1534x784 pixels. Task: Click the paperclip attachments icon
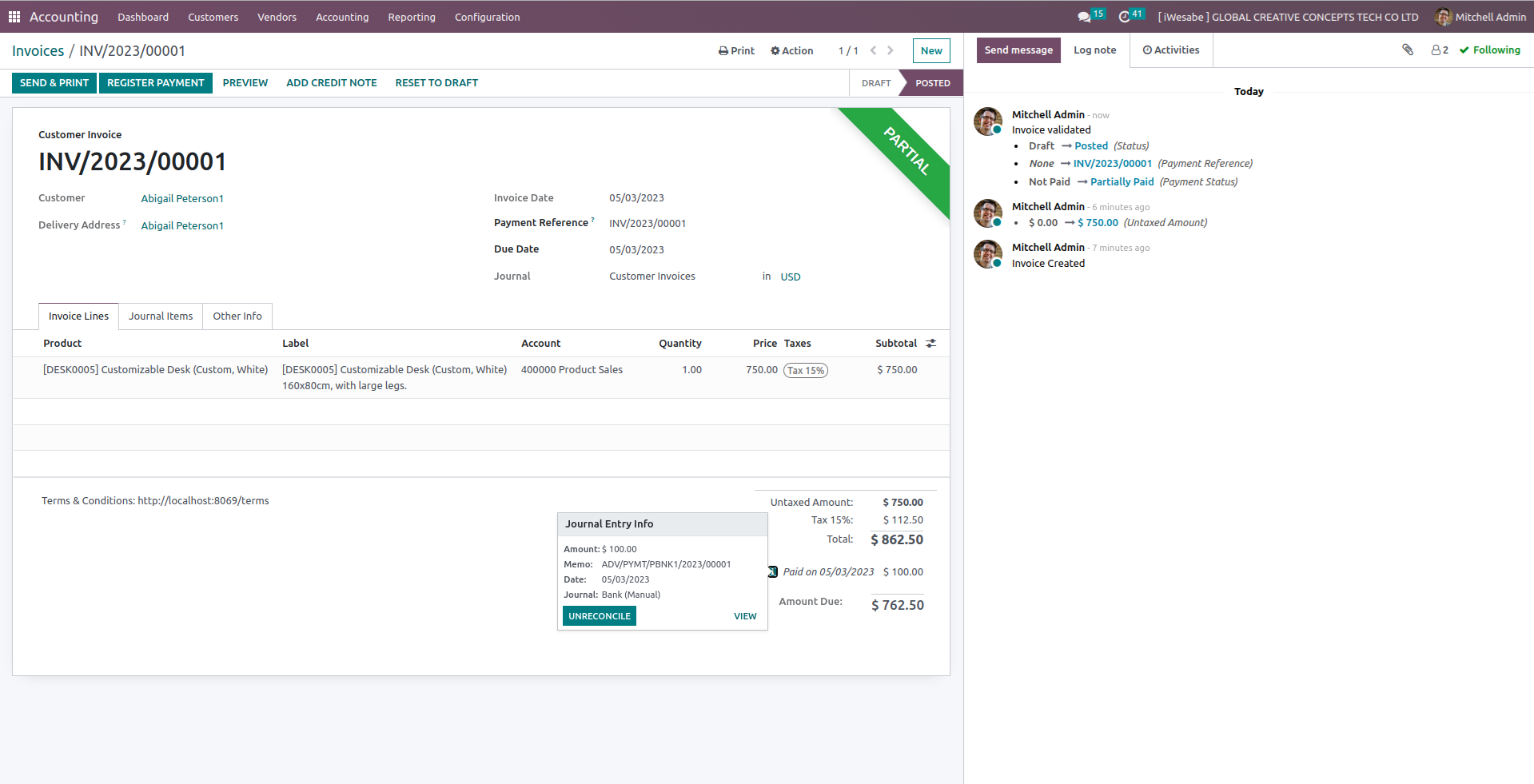click(x=1408, y=50)
